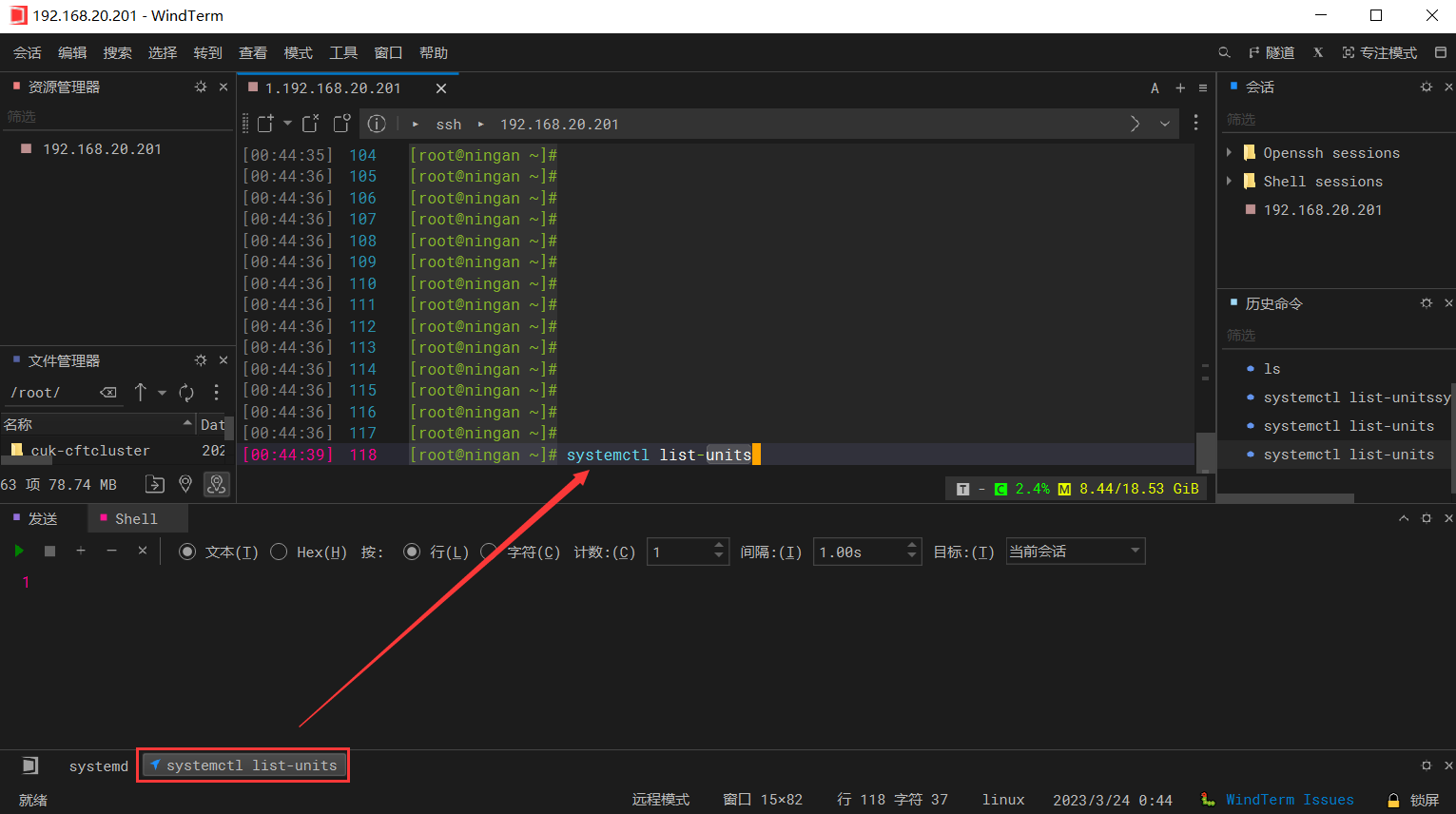The height and width of the screenshot is (814, 1456).
Task: Select 字符(C) radio button
Action: (489, 552)
